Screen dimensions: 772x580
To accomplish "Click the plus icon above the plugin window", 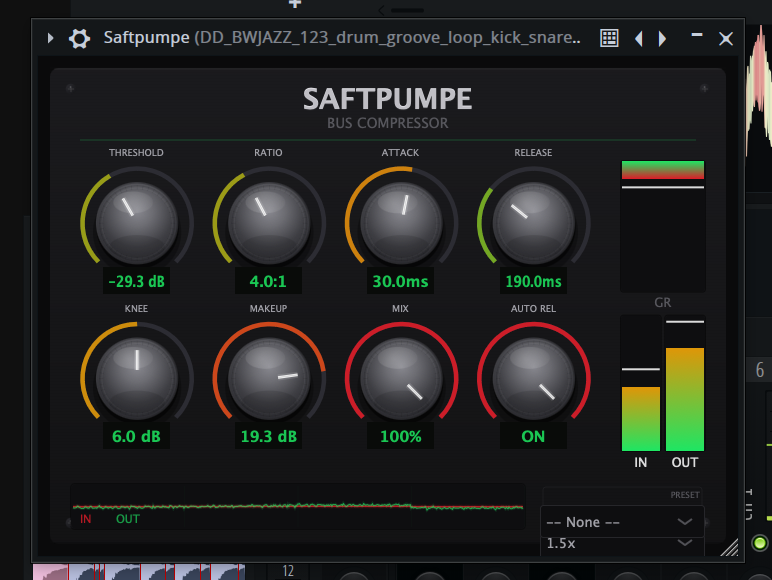I will tap(294, 3).
